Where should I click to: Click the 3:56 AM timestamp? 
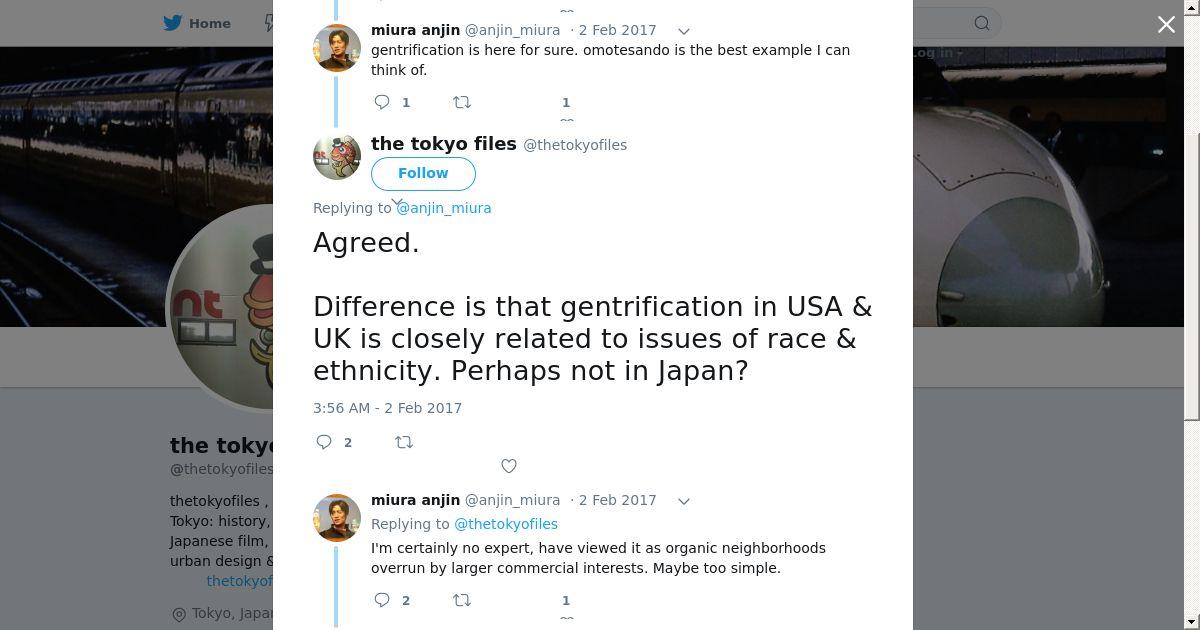click(x=387, y=408)
